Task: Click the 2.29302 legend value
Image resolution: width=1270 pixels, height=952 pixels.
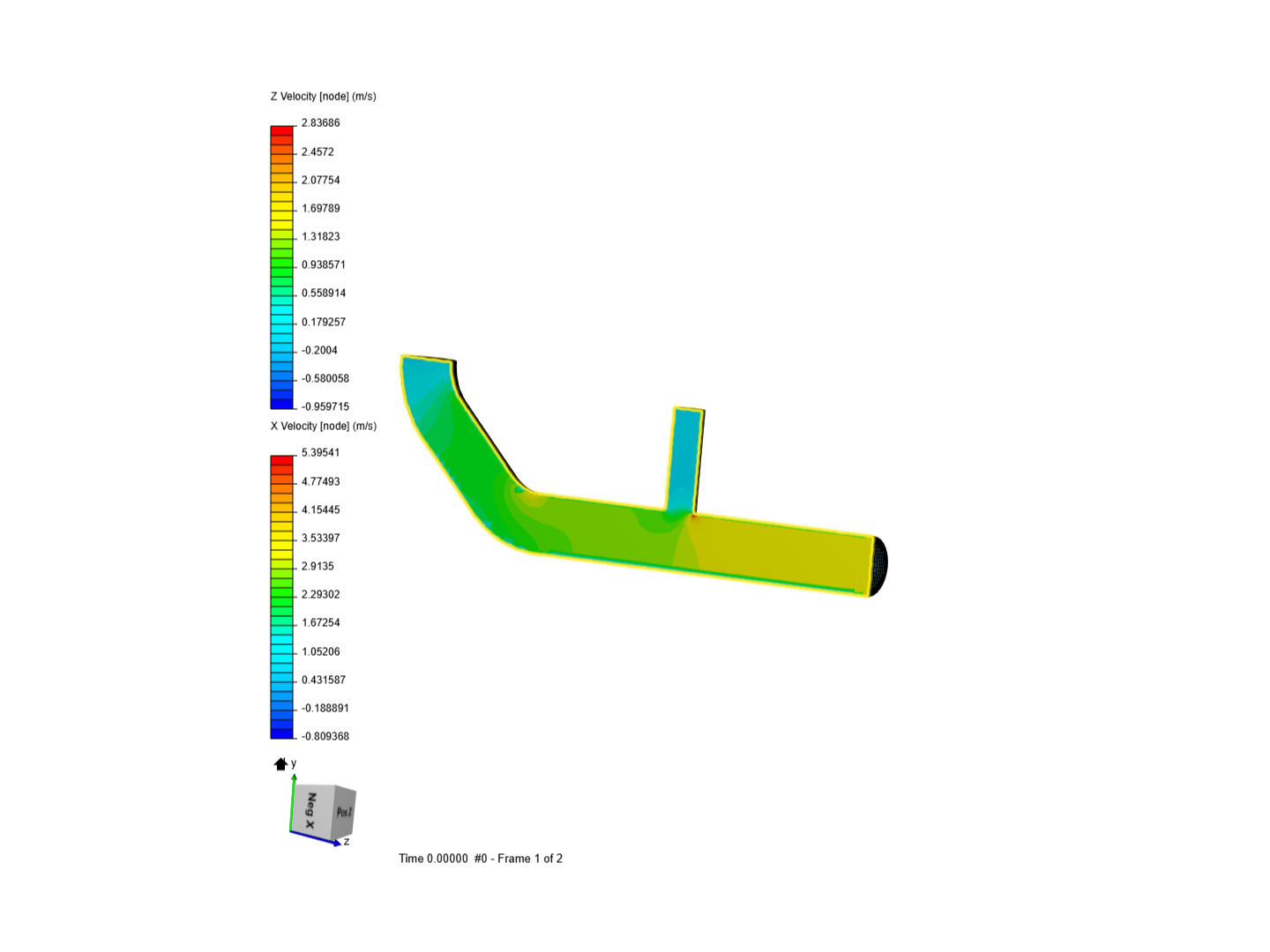Action: 320,594
